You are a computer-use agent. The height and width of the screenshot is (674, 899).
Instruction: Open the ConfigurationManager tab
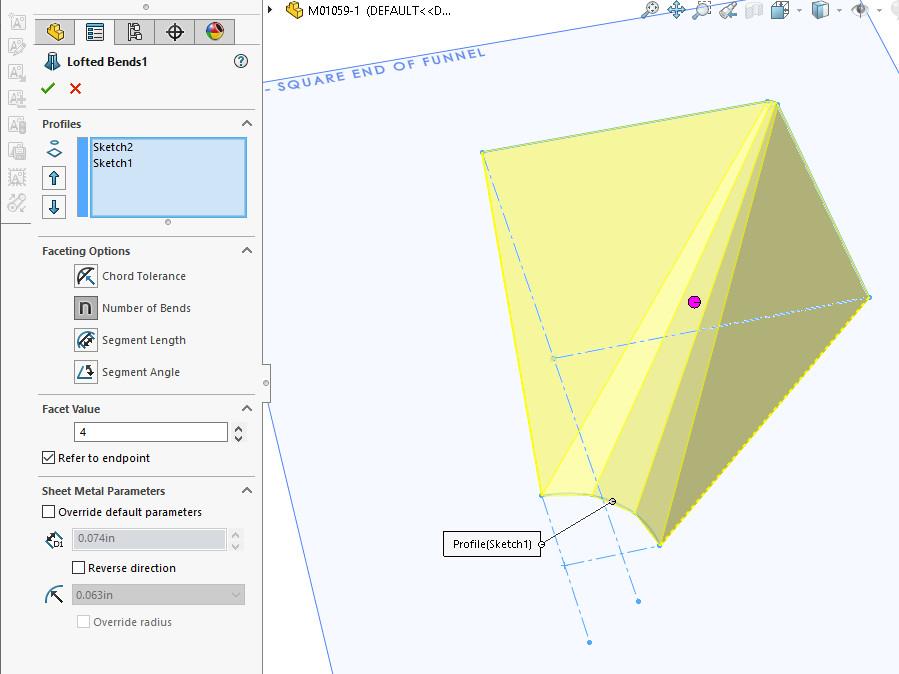pos(135,31)
